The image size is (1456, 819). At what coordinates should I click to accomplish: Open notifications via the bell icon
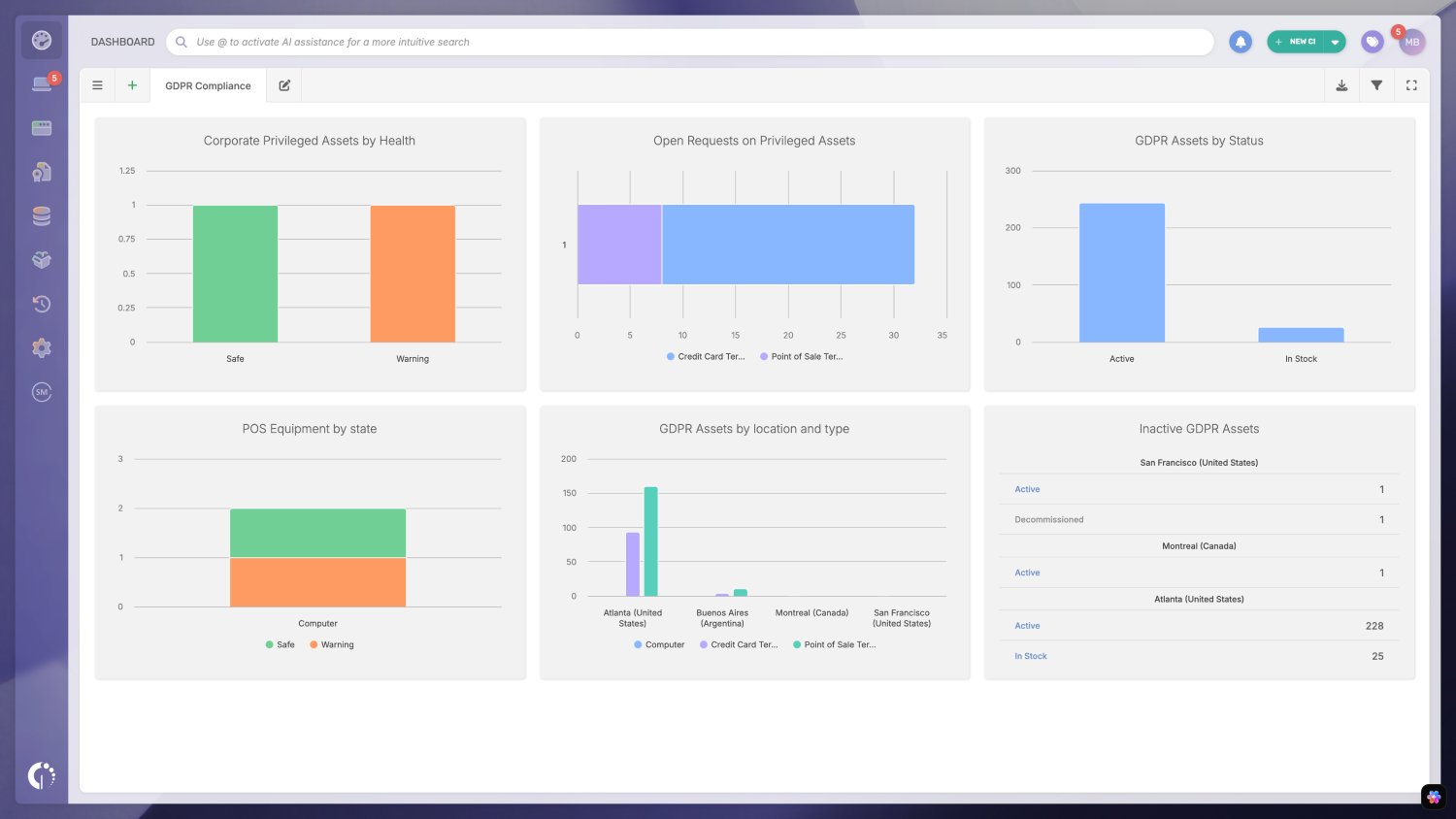click(x=1241, y=41)
